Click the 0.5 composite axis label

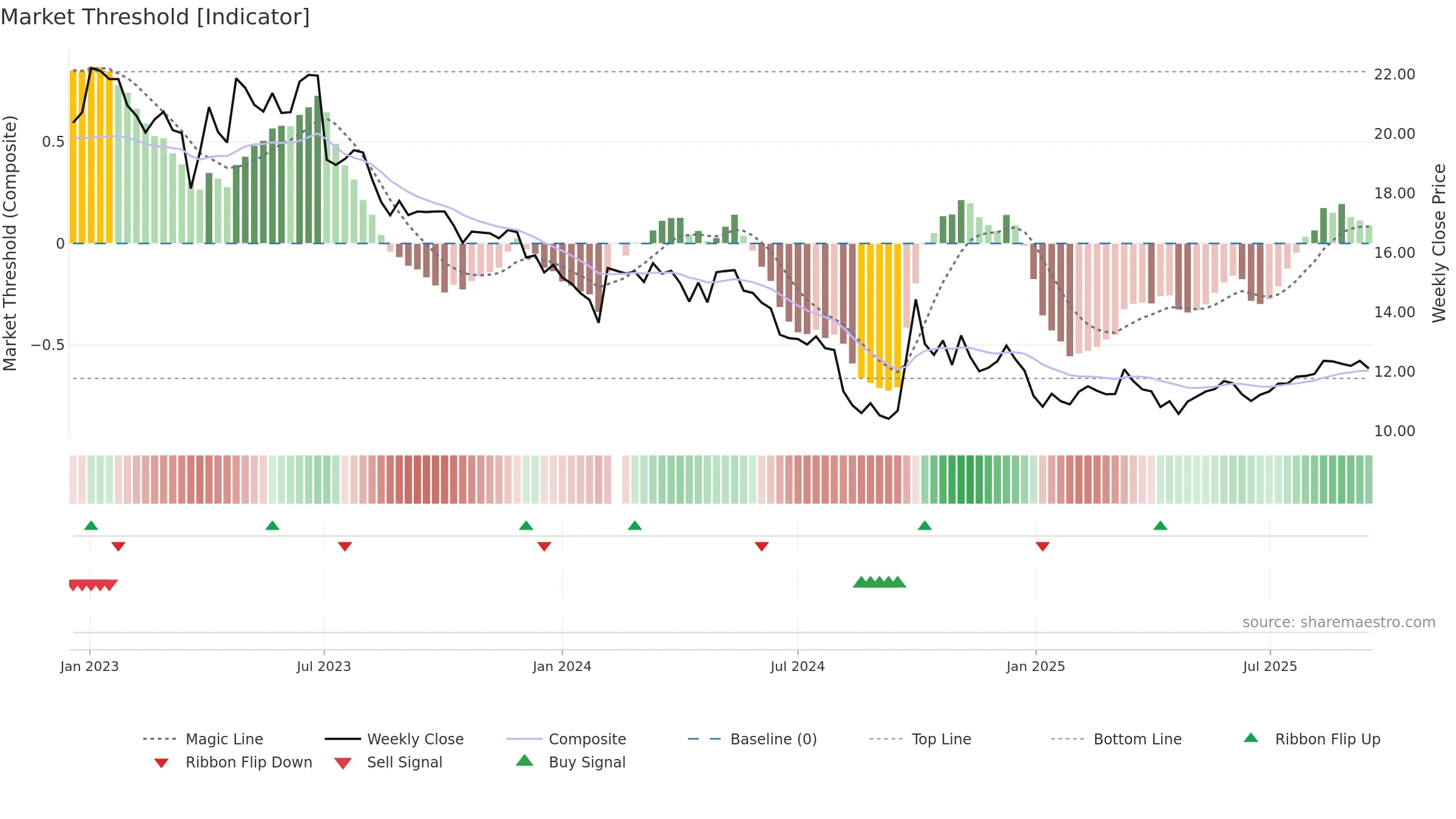coord(53,142)
